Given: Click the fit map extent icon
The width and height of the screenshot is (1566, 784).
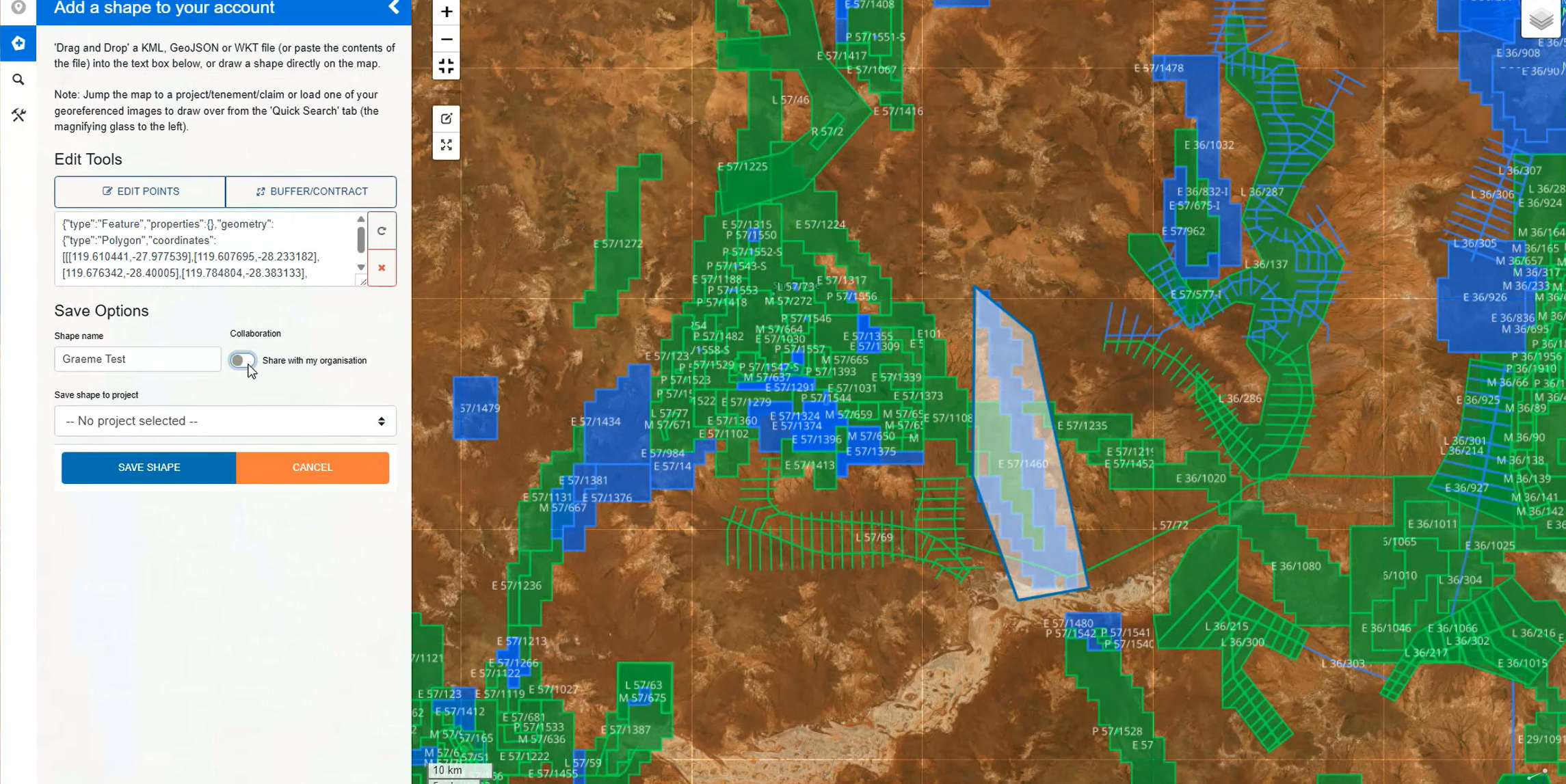Looking at the screenshot, I should click(x=446, y=66).
